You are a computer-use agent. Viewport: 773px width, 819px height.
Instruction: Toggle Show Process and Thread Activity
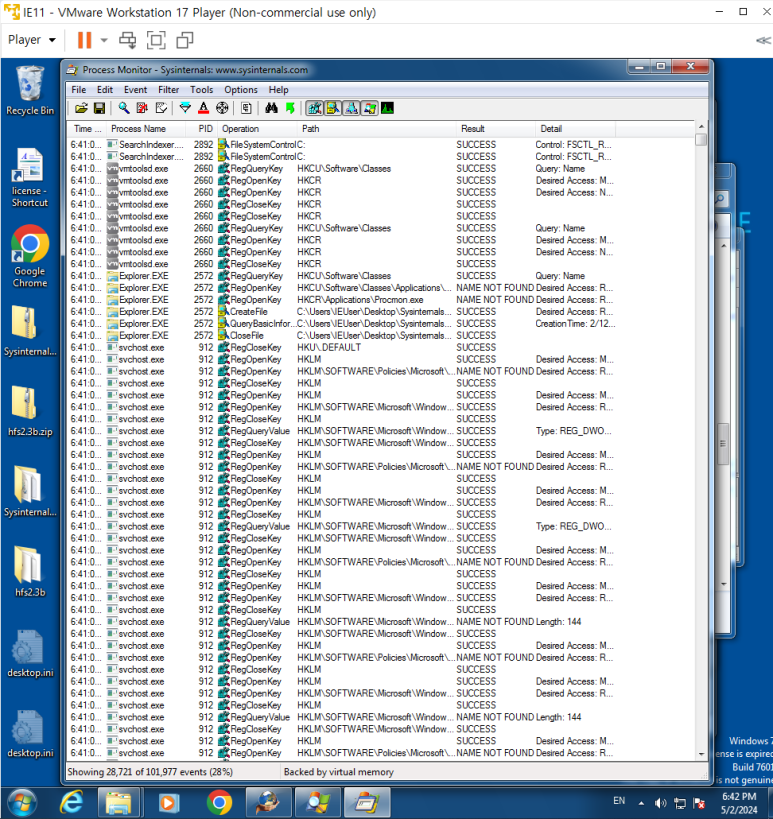pyautogui.click(x=370, y=108)
